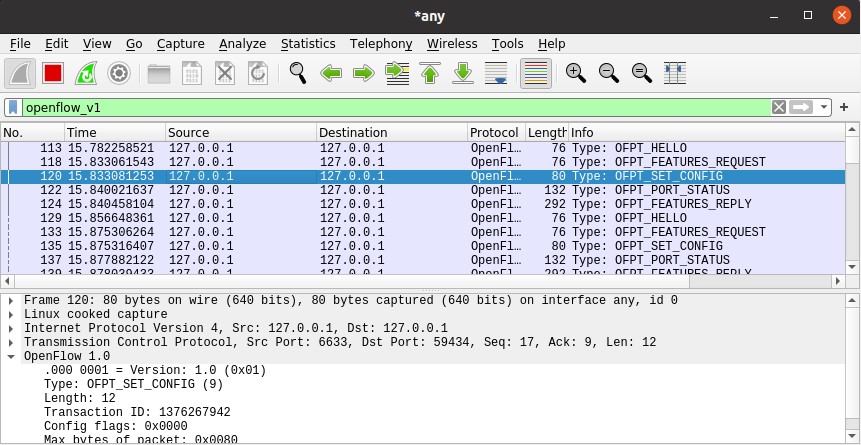Zoom out packet text
The height and width of the screenshot is (445, 861).
[x=608, y=73]
